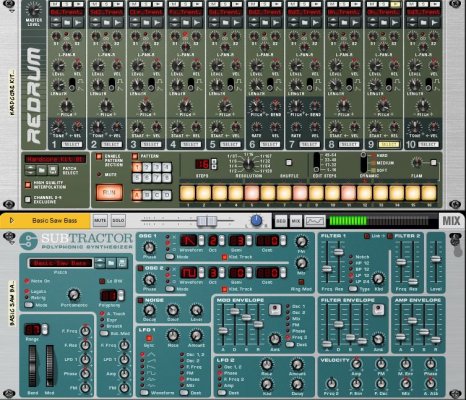This screenshot has height=400, width=466.
Task: Save the Subtractor patch with the disk icon
Action: coord(122,263)
